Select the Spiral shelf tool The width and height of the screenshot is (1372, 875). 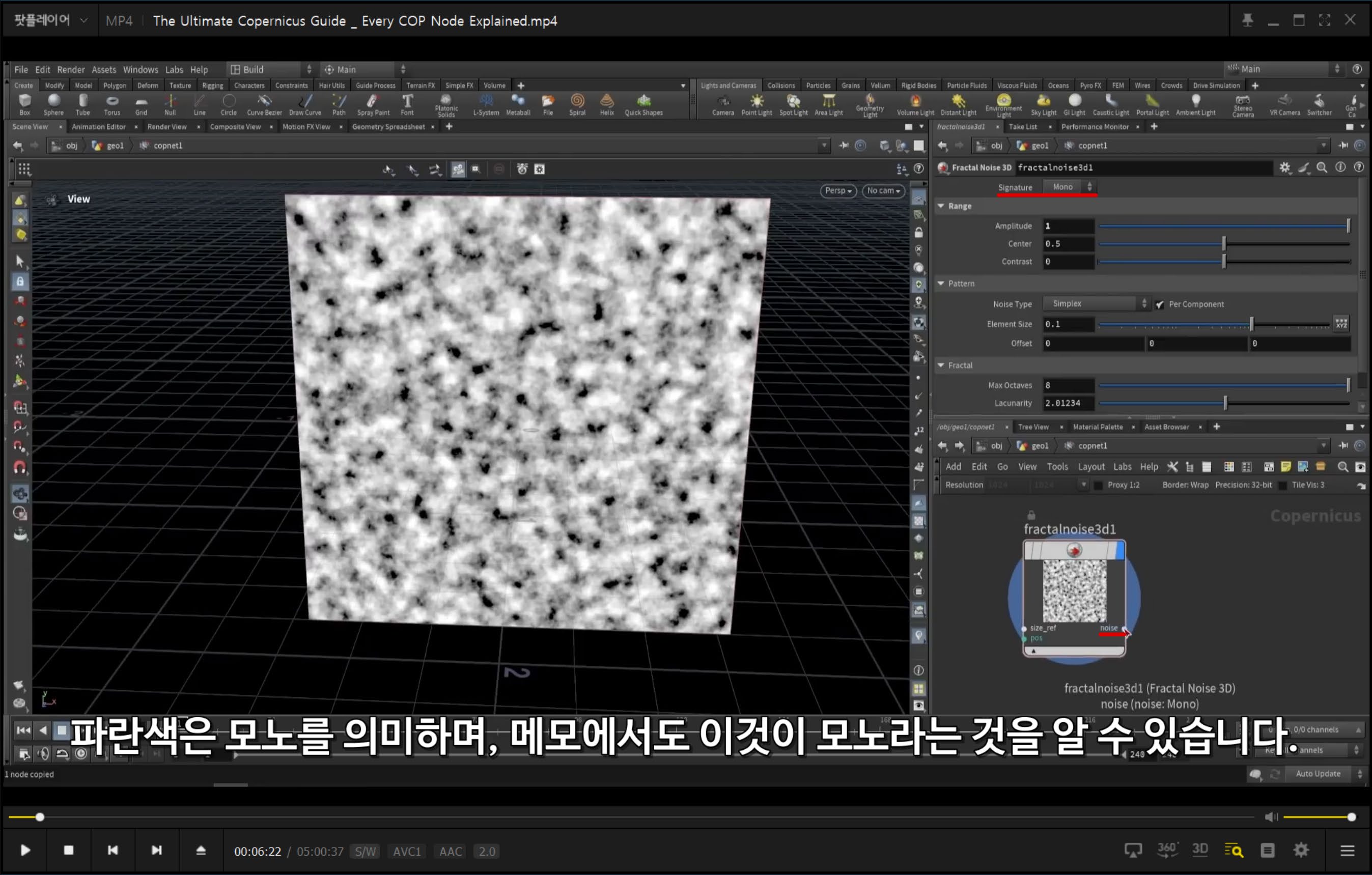pyautogui.click(x=577, y=105)
